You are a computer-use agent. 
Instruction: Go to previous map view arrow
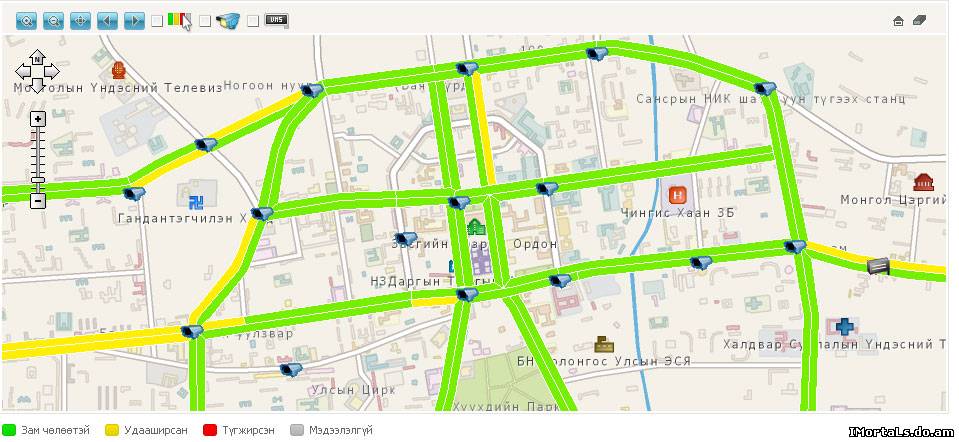click(x=107, y=21)
